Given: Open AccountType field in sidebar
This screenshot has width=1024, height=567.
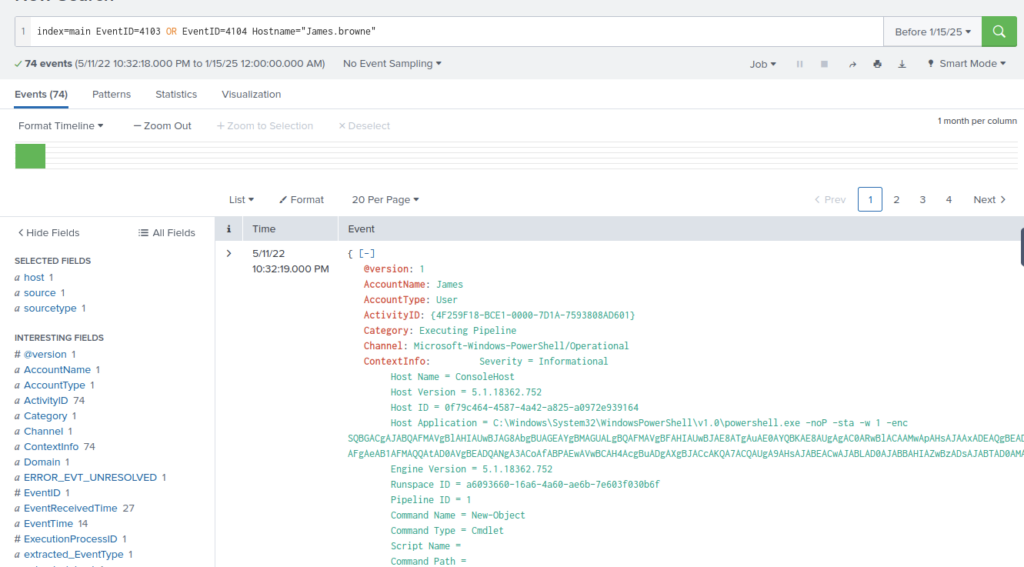Looking at the screenshot, I should tap(55, 385).
